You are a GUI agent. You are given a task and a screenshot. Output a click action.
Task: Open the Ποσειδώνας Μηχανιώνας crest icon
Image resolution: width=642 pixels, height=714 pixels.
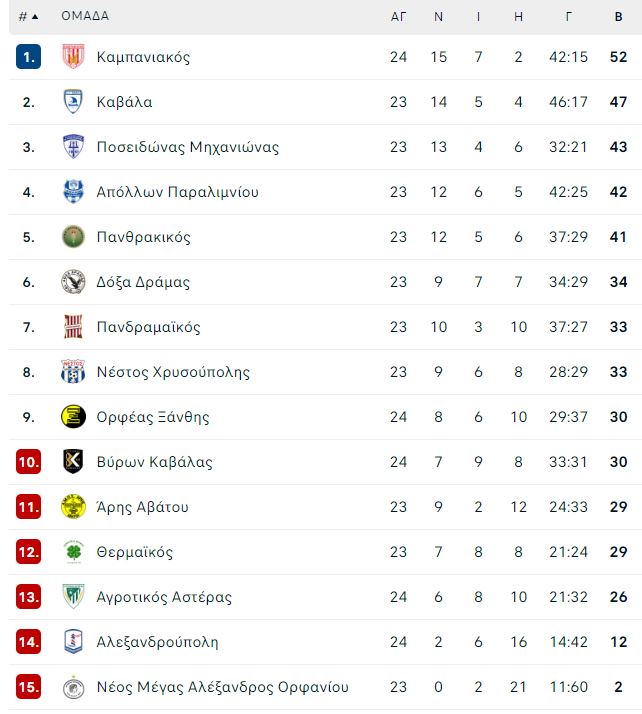click(x=73, y=147)
